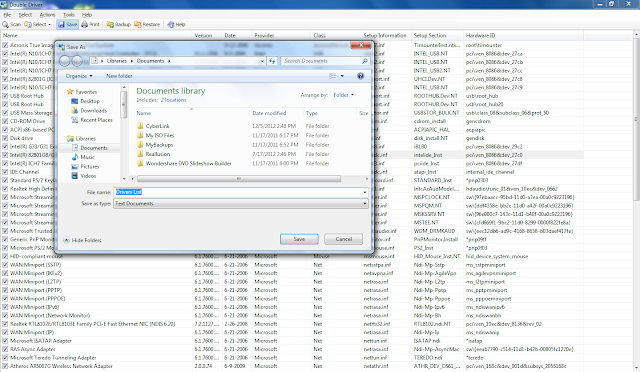
Task: Open the My ISO Files folder
Action: 160,136
